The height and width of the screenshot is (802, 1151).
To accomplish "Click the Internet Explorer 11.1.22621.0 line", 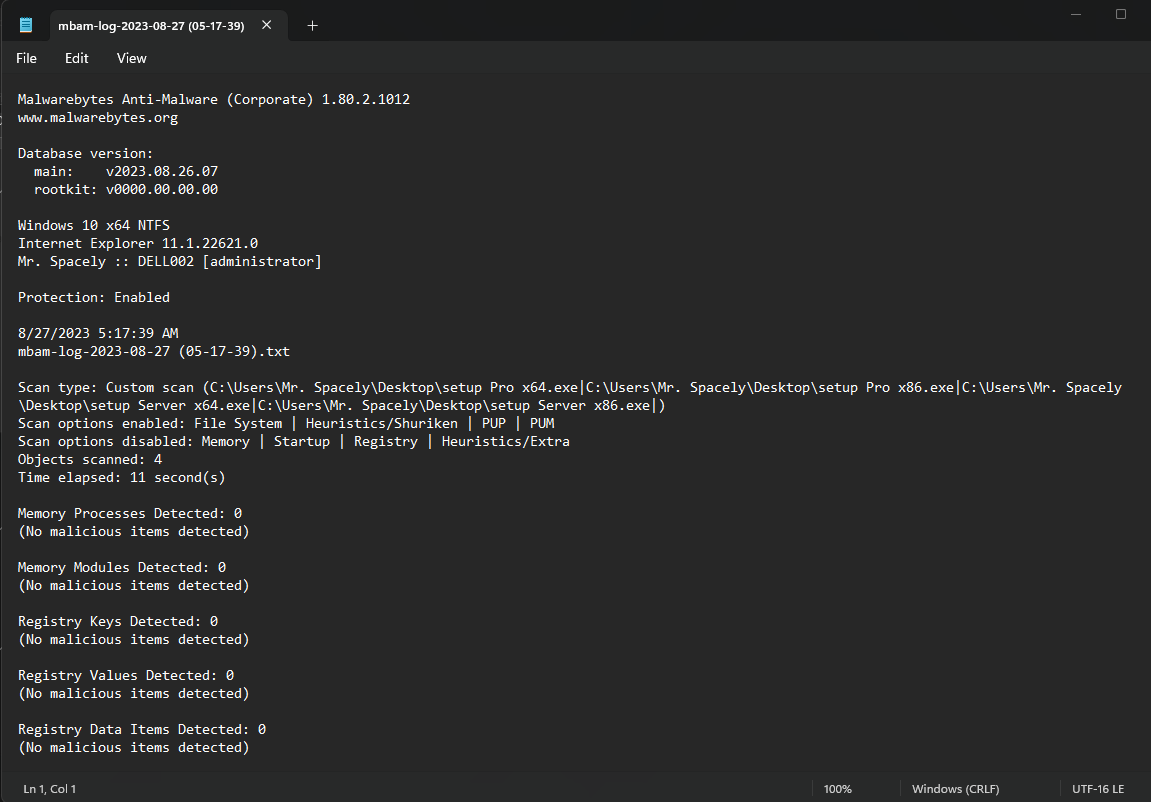I will (x=138, y=243).
